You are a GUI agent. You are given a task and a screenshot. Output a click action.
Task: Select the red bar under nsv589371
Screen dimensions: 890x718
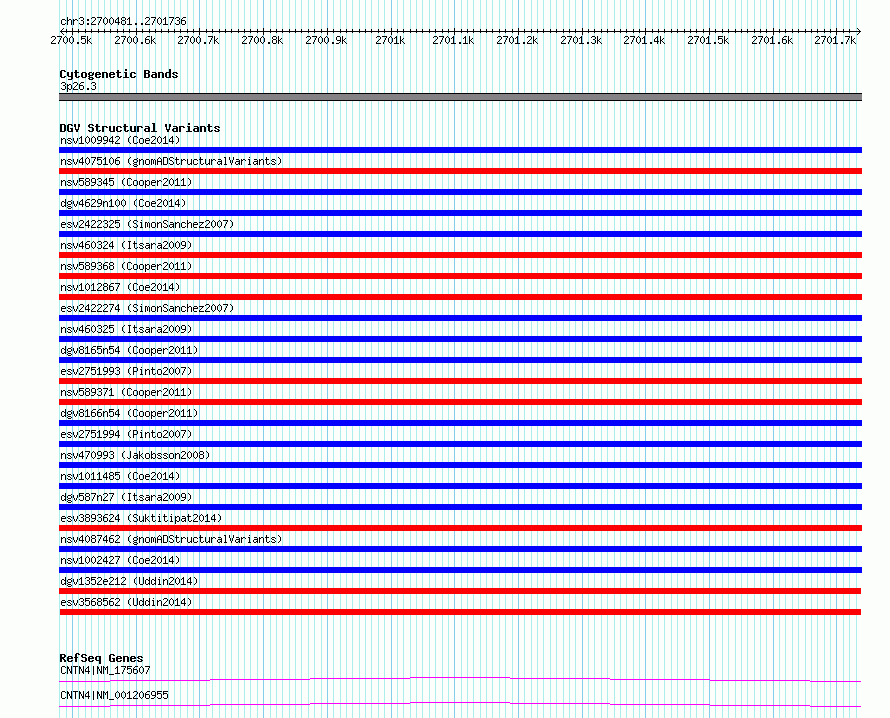click(x=460, y=402)
